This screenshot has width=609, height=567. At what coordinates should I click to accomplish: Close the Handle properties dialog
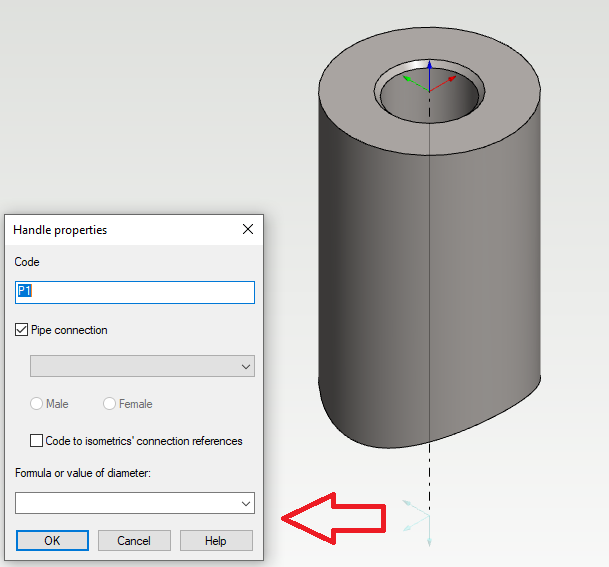pos(248,230)
